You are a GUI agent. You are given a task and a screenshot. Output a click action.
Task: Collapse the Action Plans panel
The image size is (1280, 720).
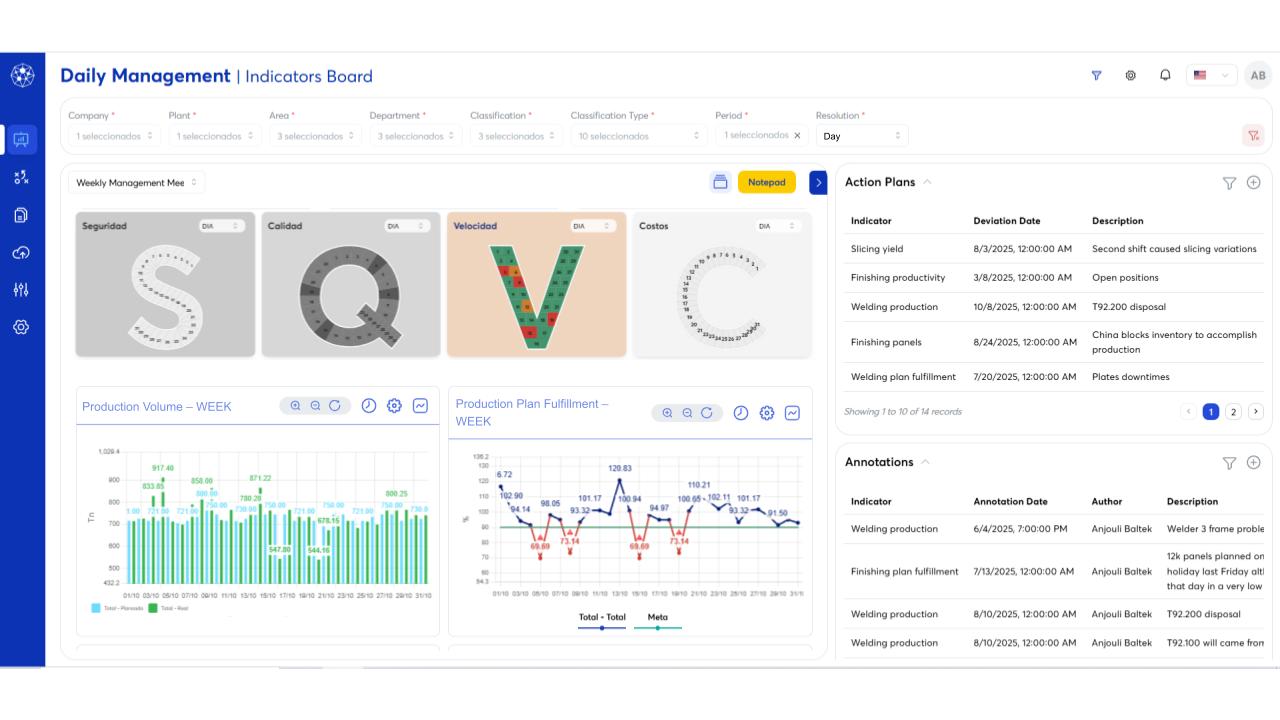coord(927,182)
